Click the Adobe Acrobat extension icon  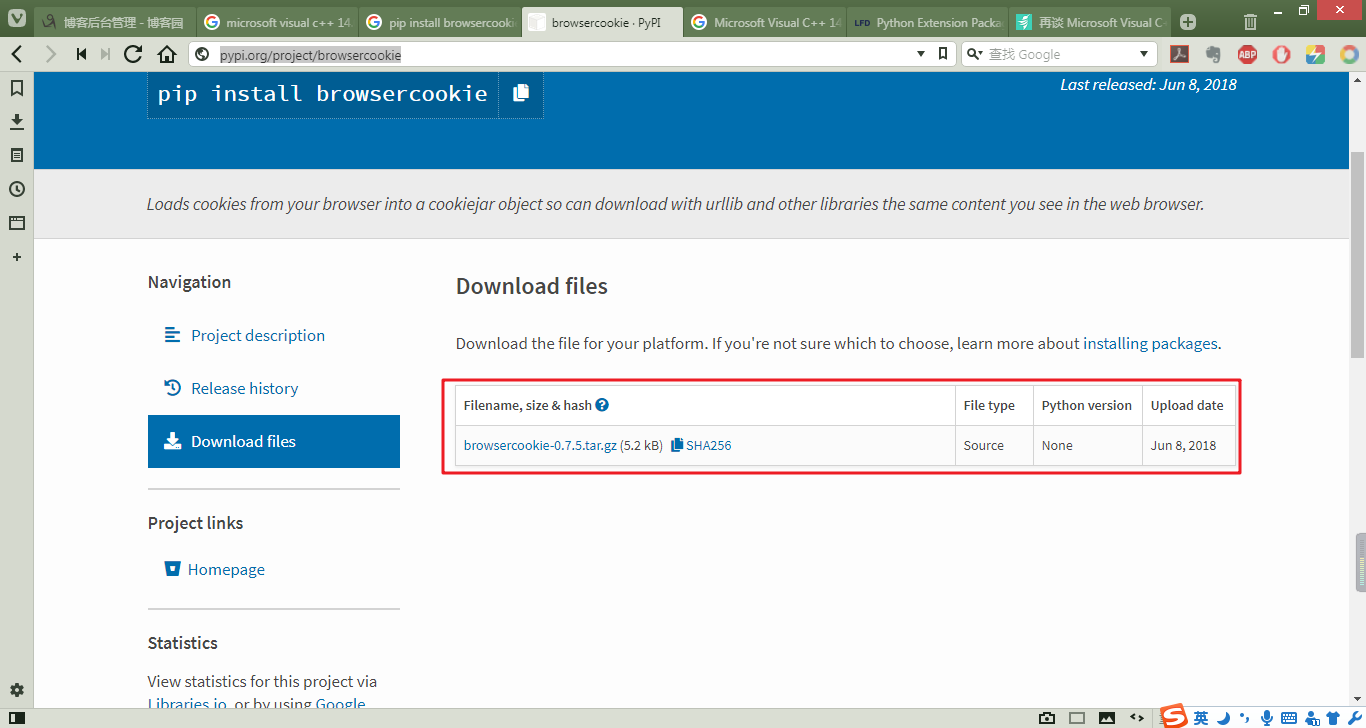point(1180,54)
